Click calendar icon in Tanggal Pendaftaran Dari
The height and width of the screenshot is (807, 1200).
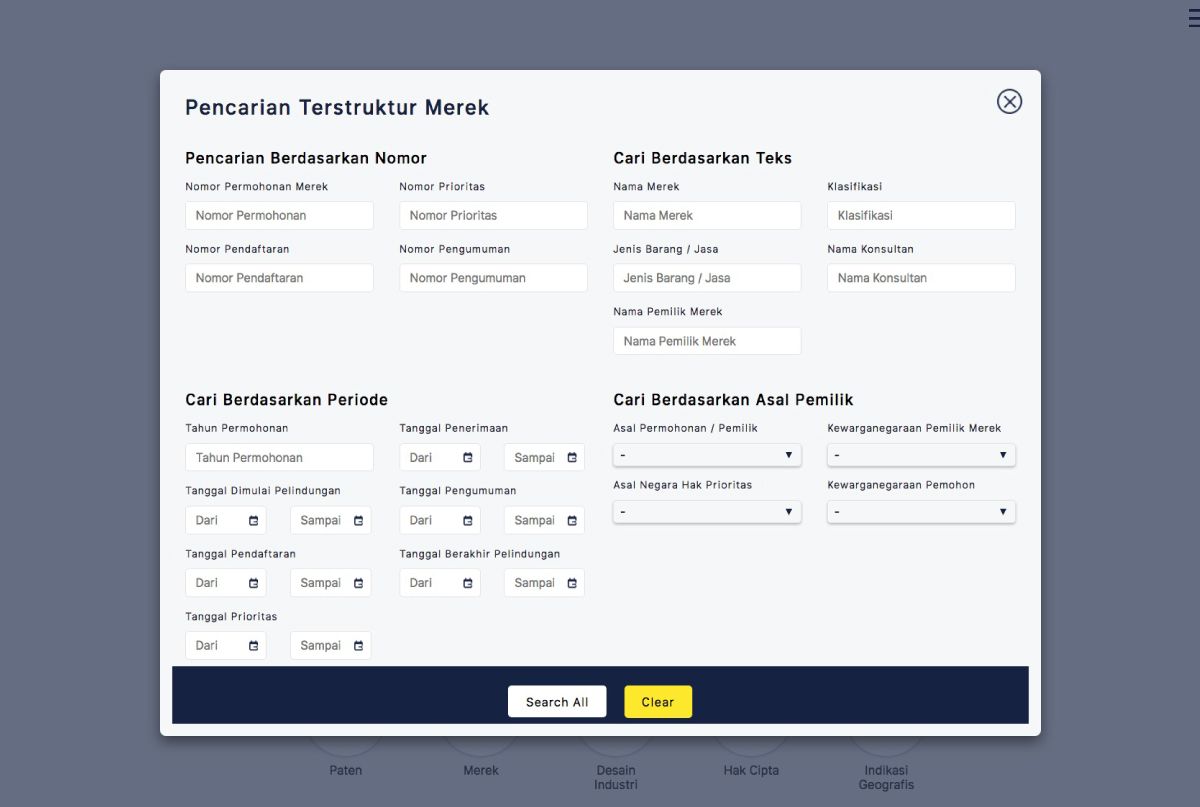coord(254,583)
